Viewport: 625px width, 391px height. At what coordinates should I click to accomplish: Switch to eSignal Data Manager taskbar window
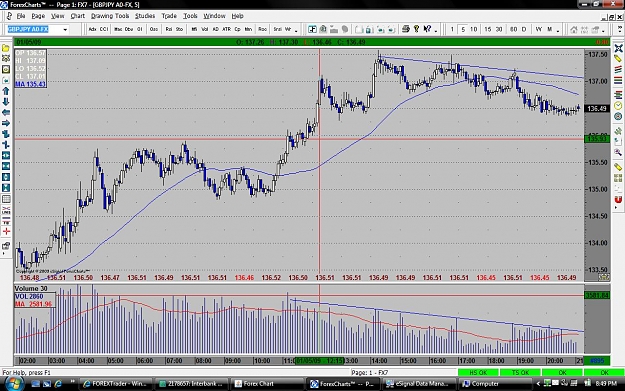point(418,383)
